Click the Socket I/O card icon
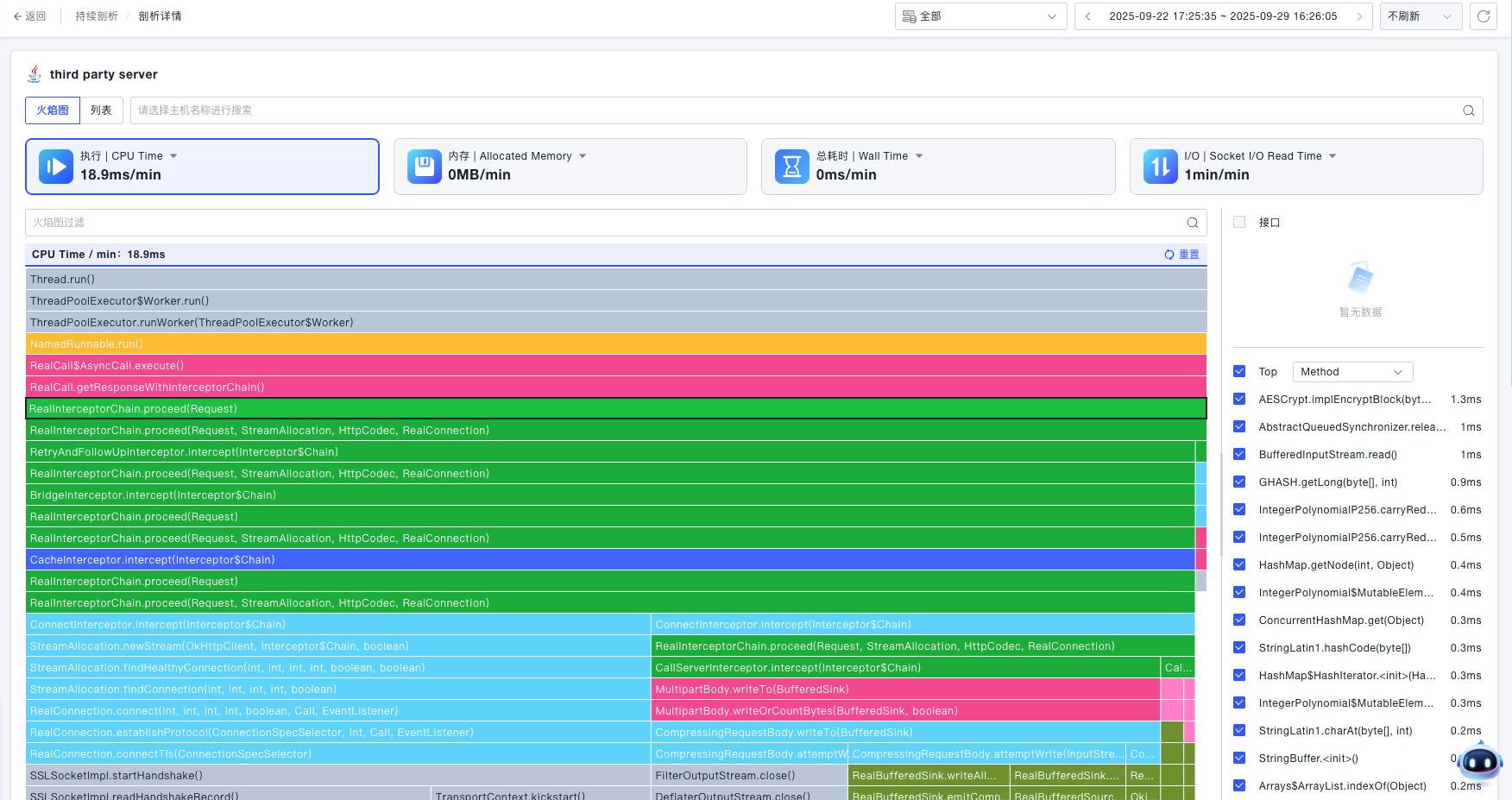 [1160, 167]
